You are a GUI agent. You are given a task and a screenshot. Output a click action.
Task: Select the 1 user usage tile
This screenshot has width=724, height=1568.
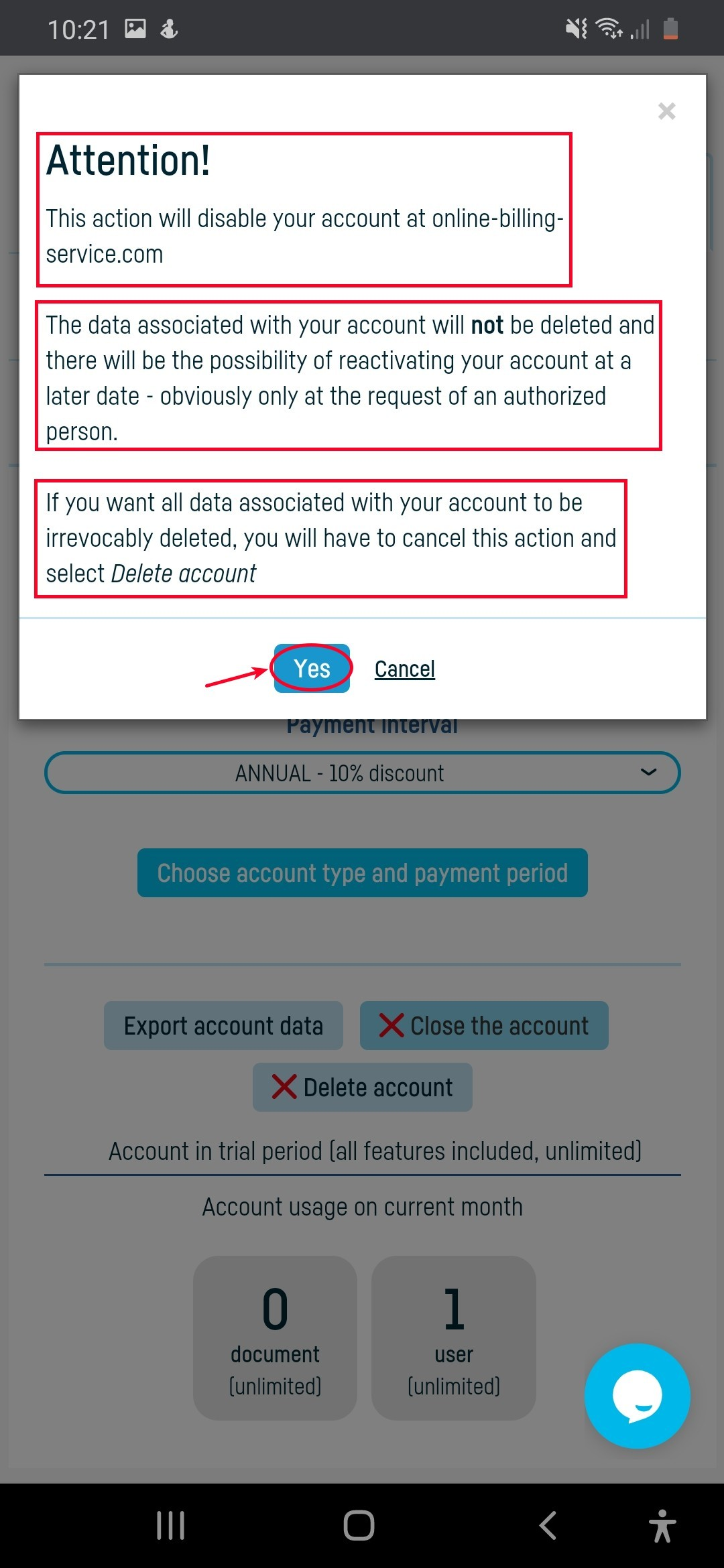tap(454, 1337)
